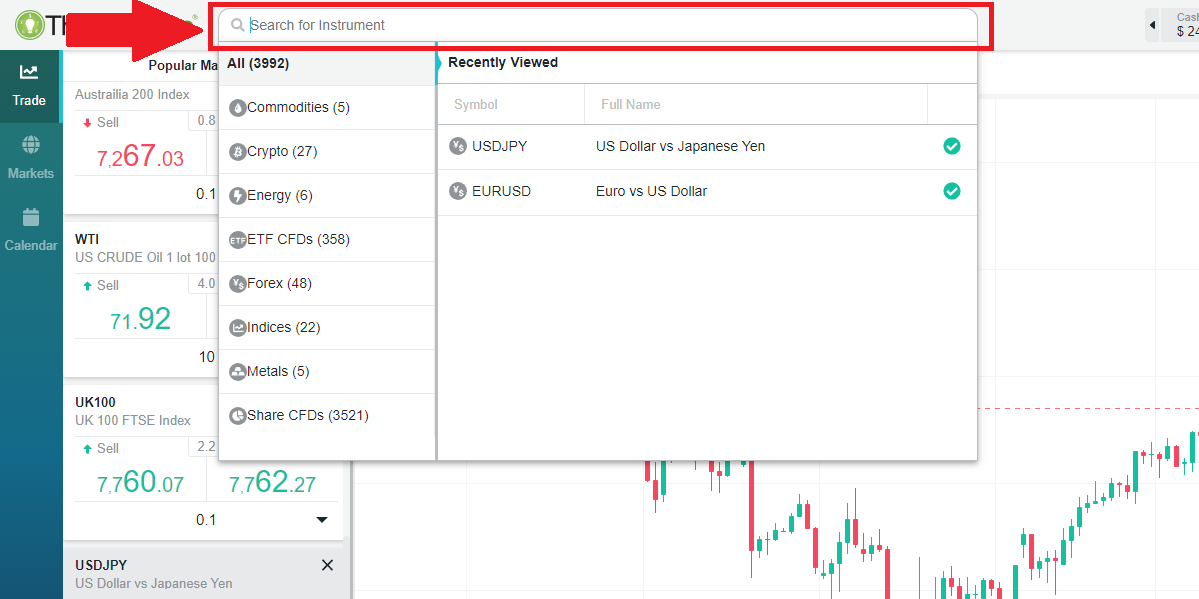Click the Crypto bitcoin icon

pos(238,152)
